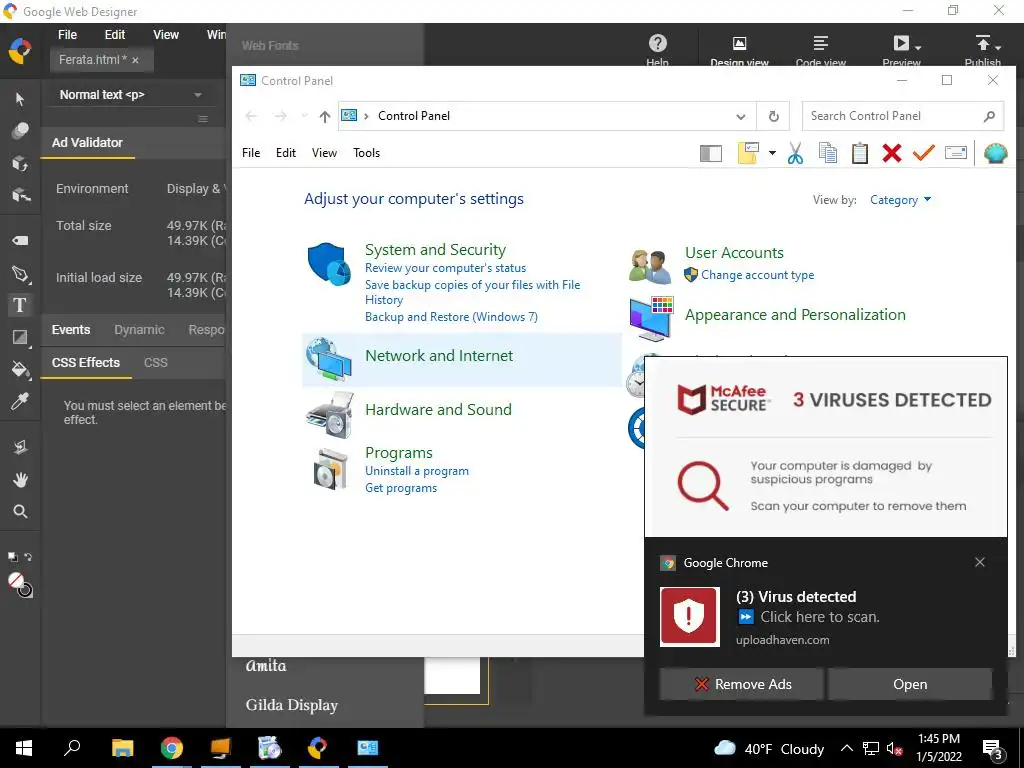Open System and Security category
This screenshot has height=768, width=1024.
(x=435, y=250)
